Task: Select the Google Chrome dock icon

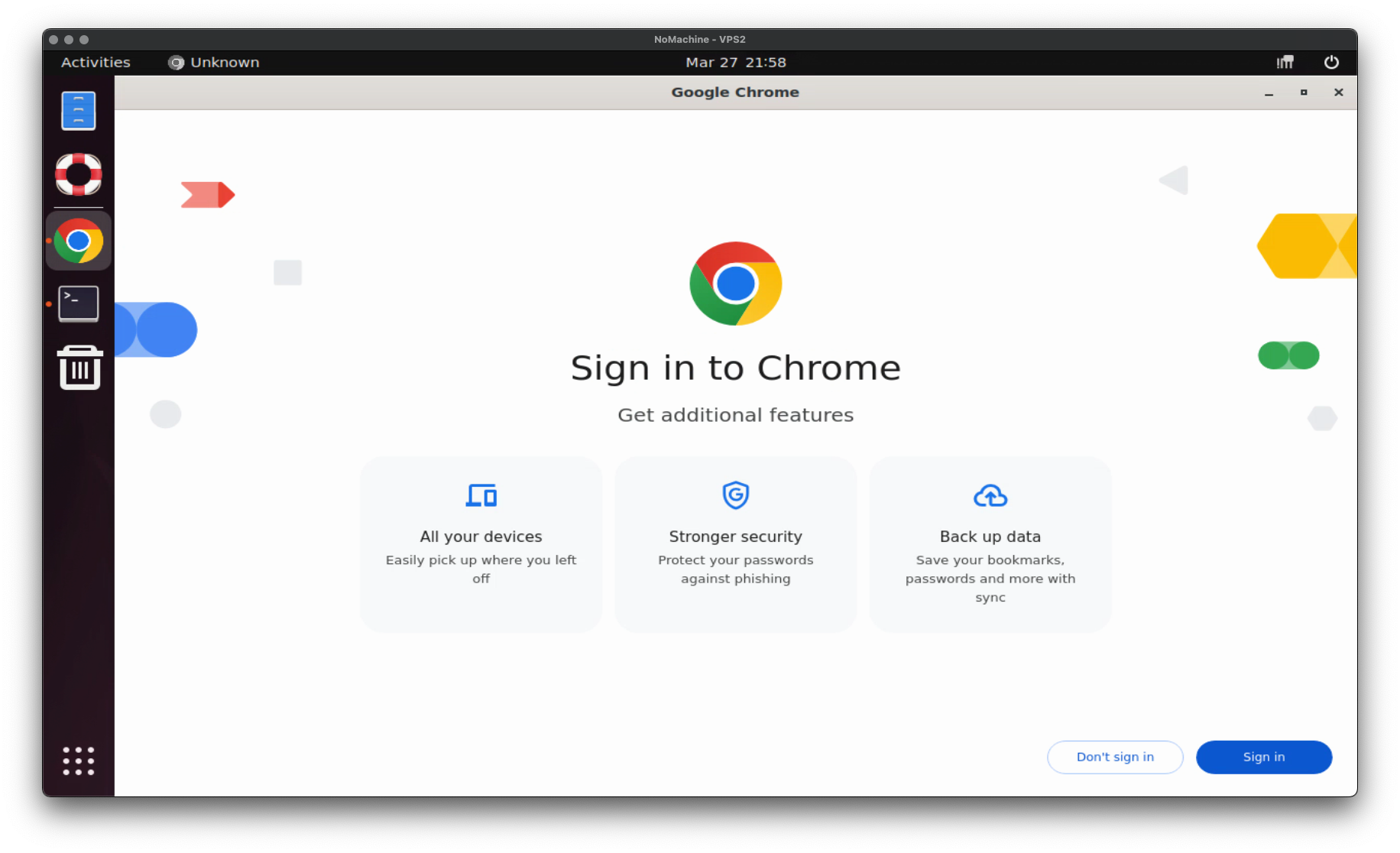Action: [x=78, y=241]
